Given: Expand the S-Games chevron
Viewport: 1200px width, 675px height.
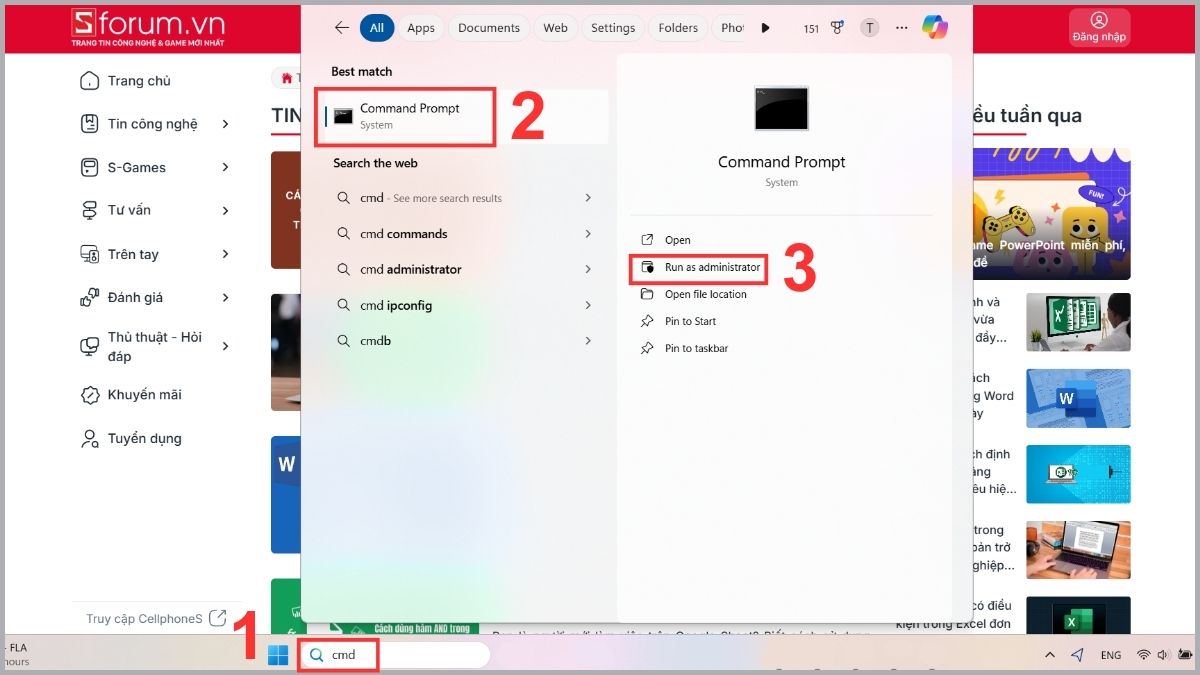Looking at the screenshot, I should coord(225,167).
